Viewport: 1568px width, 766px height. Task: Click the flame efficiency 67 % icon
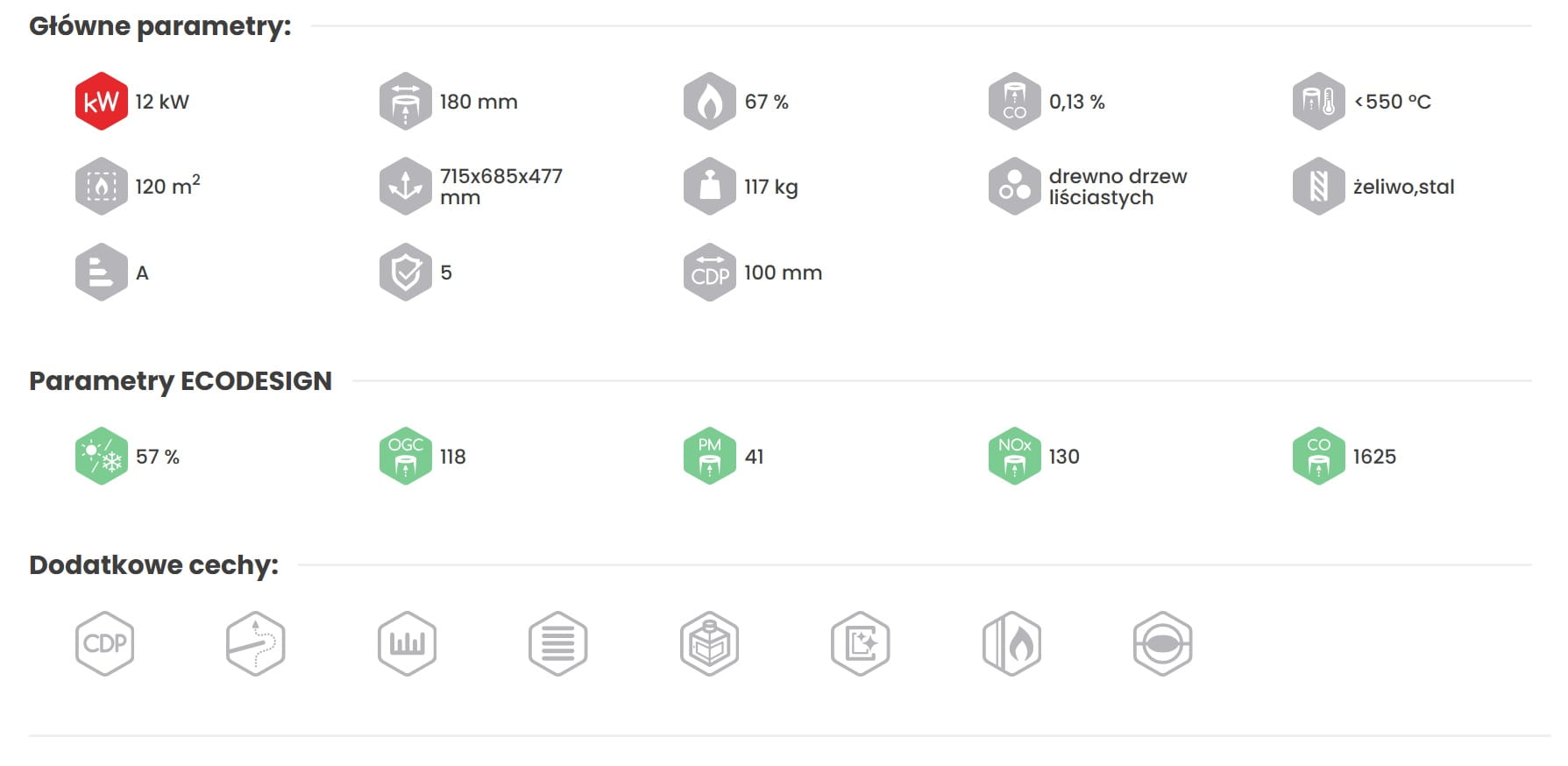pyautogui.click(x=709, y=102)
